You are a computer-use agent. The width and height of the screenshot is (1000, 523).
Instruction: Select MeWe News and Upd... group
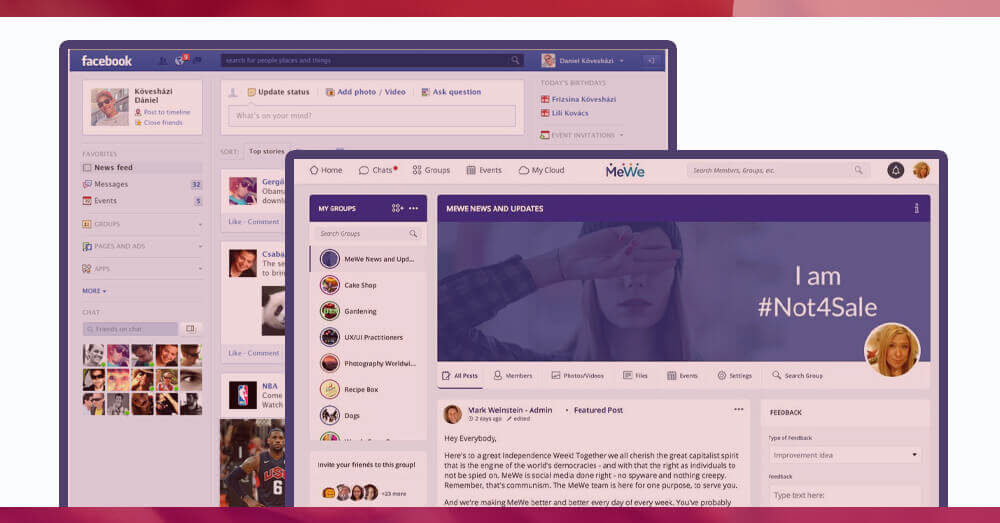click(368, 259)
